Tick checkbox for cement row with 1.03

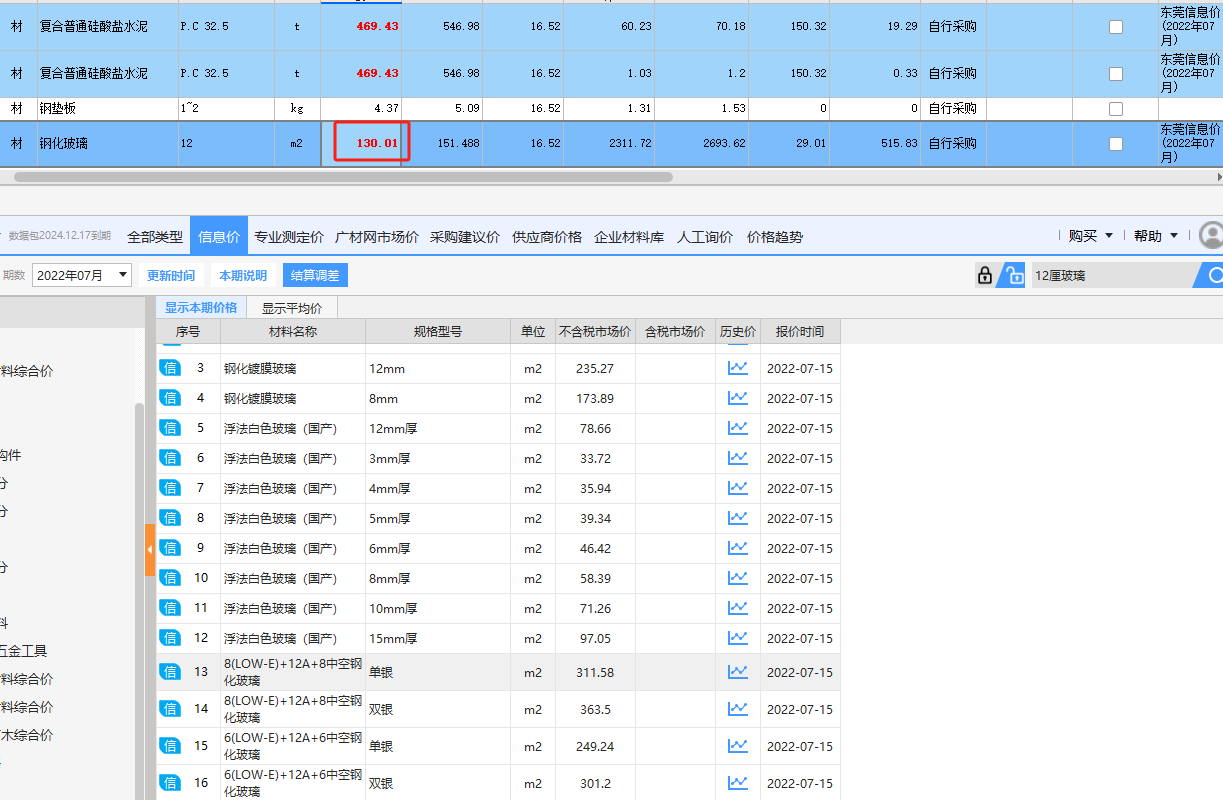[x=1116, y=74]
